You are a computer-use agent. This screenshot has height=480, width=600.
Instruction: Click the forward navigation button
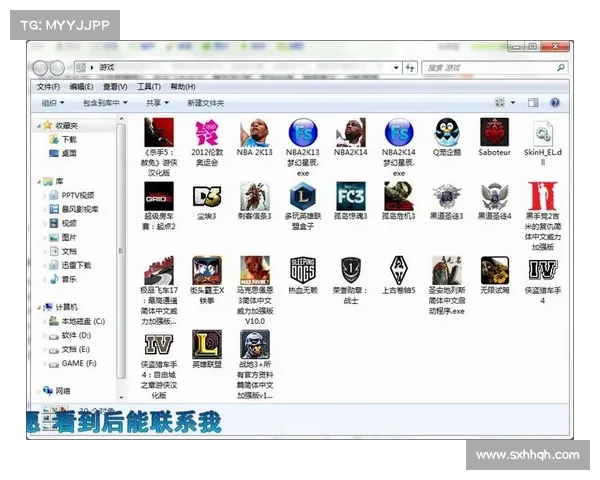[57, 68]
